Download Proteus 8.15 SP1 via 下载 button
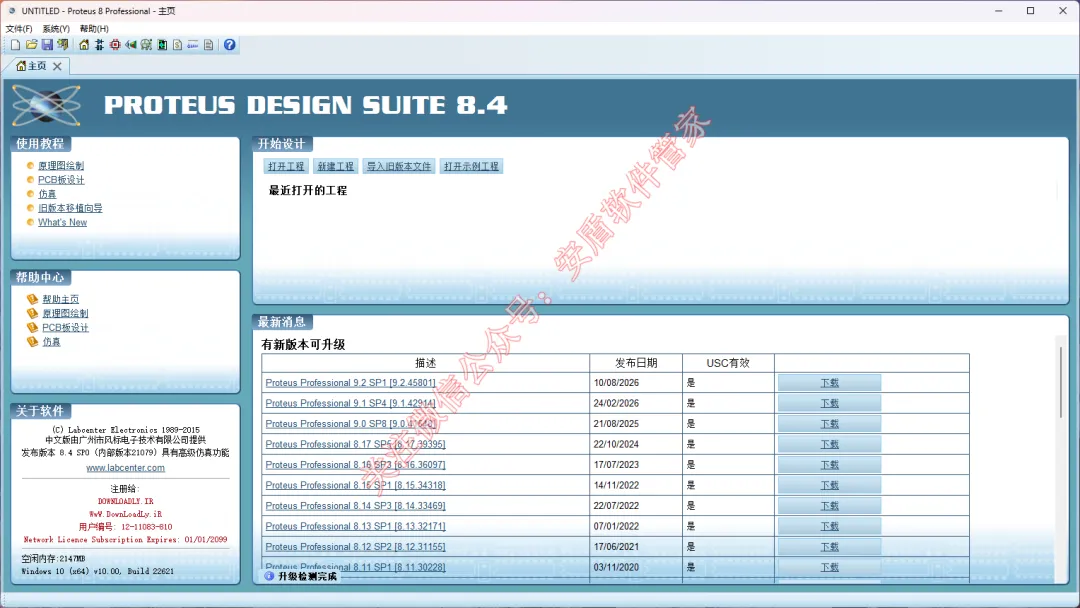Viewport: 1080px width, 608px height. tap(829, 485)
